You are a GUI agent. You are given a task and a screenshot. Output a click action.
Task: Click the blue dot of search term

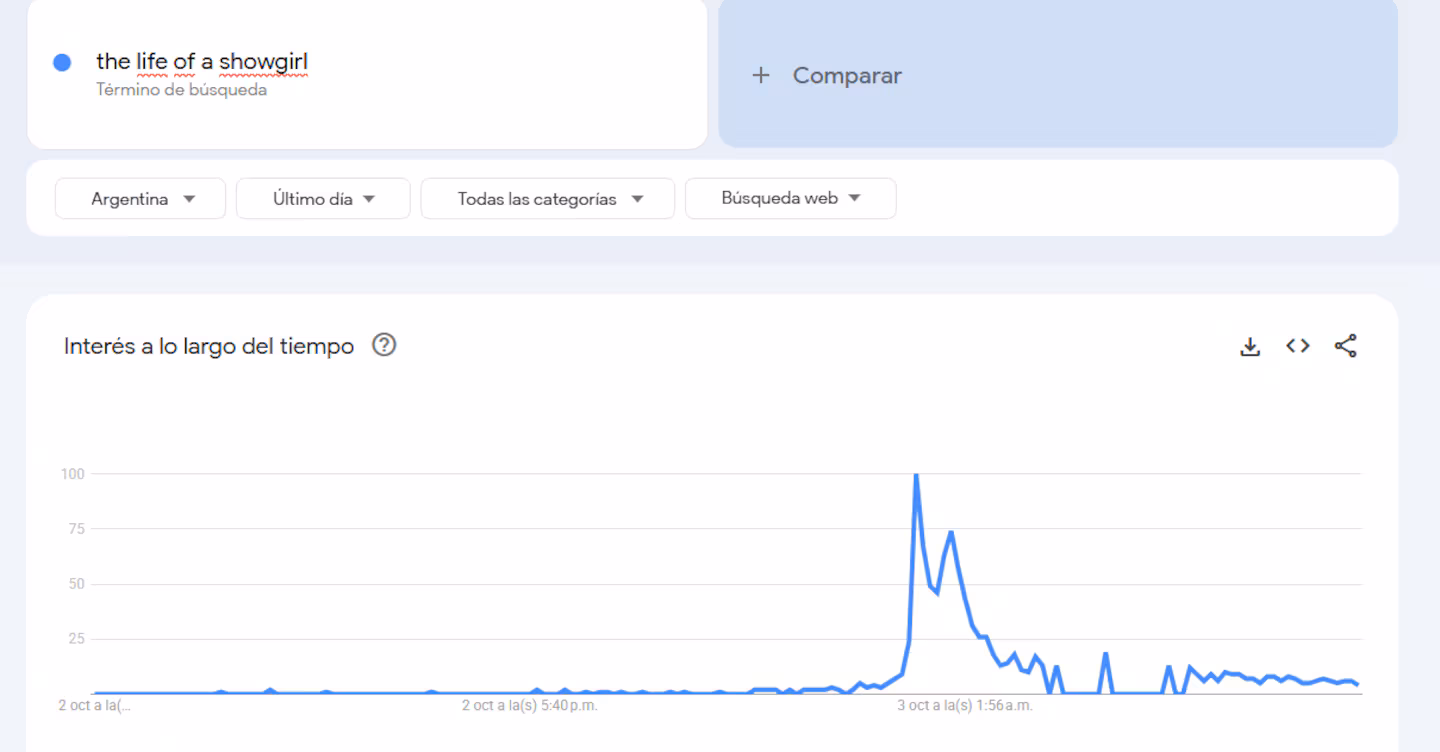pos(62,62)
